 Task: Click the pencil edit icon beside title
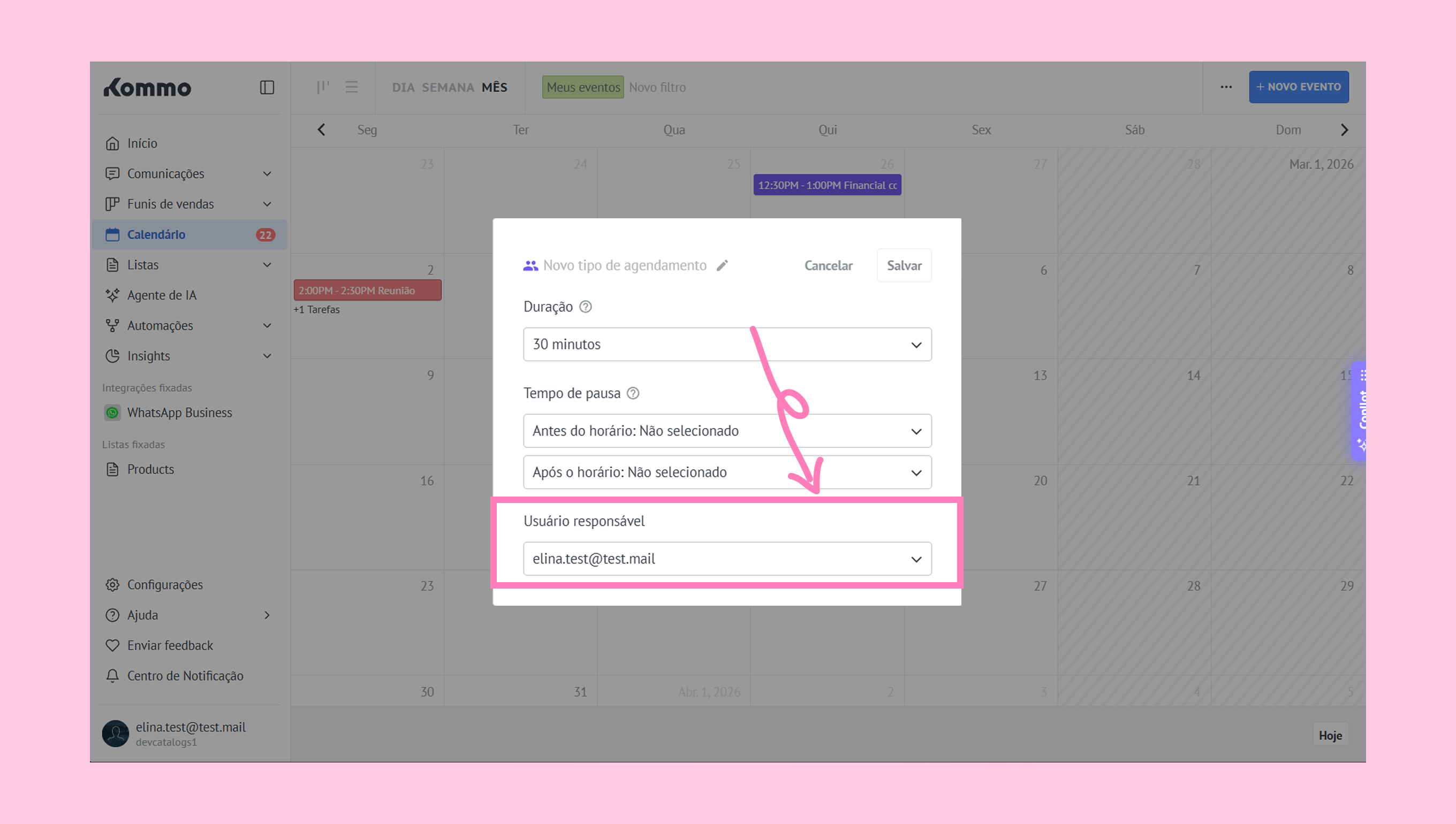tap(722, 265)
